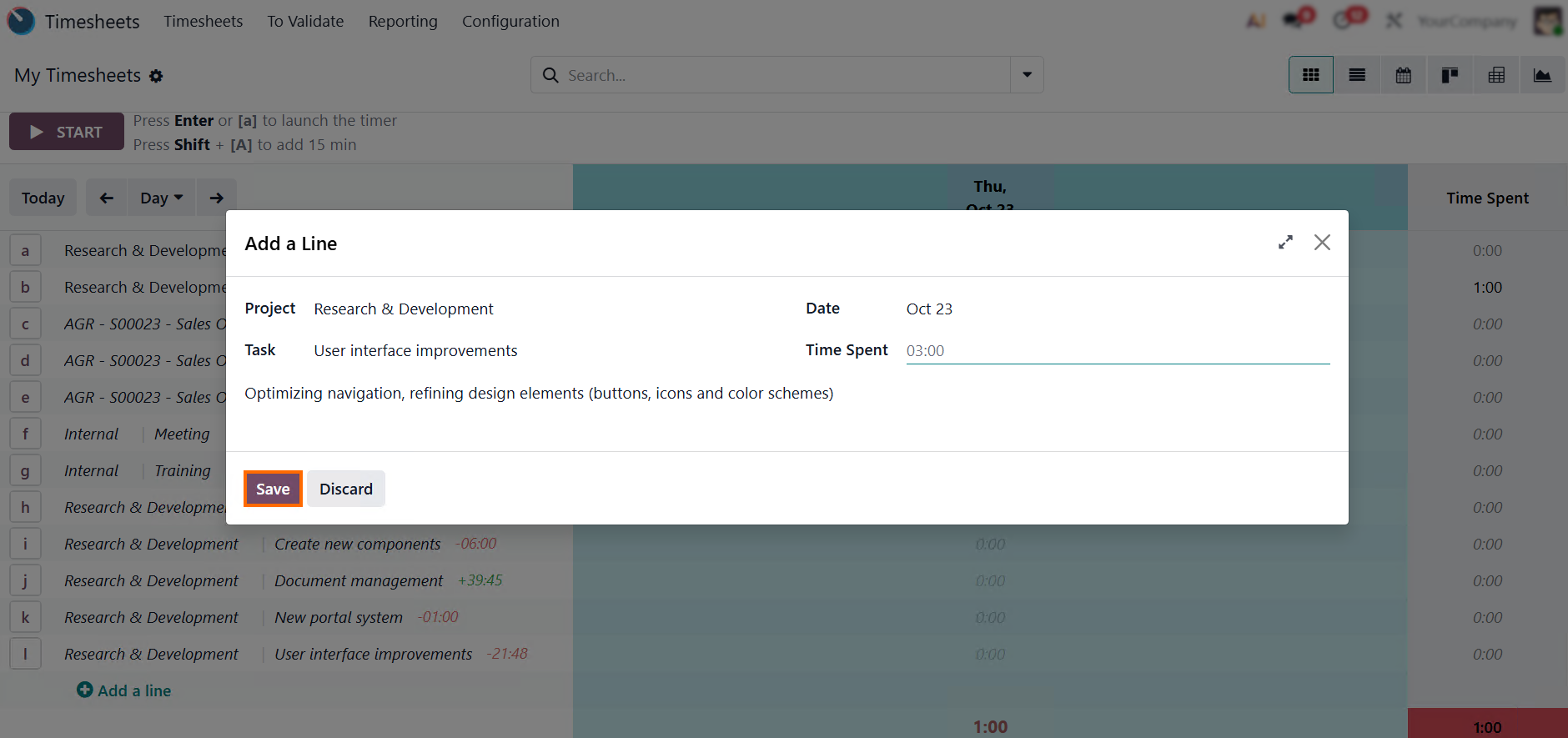Open the Day period dropdown
Image resolution: width=1568 pixels, height=738 pixels.
pyautogui.click(x=161, y=198)
